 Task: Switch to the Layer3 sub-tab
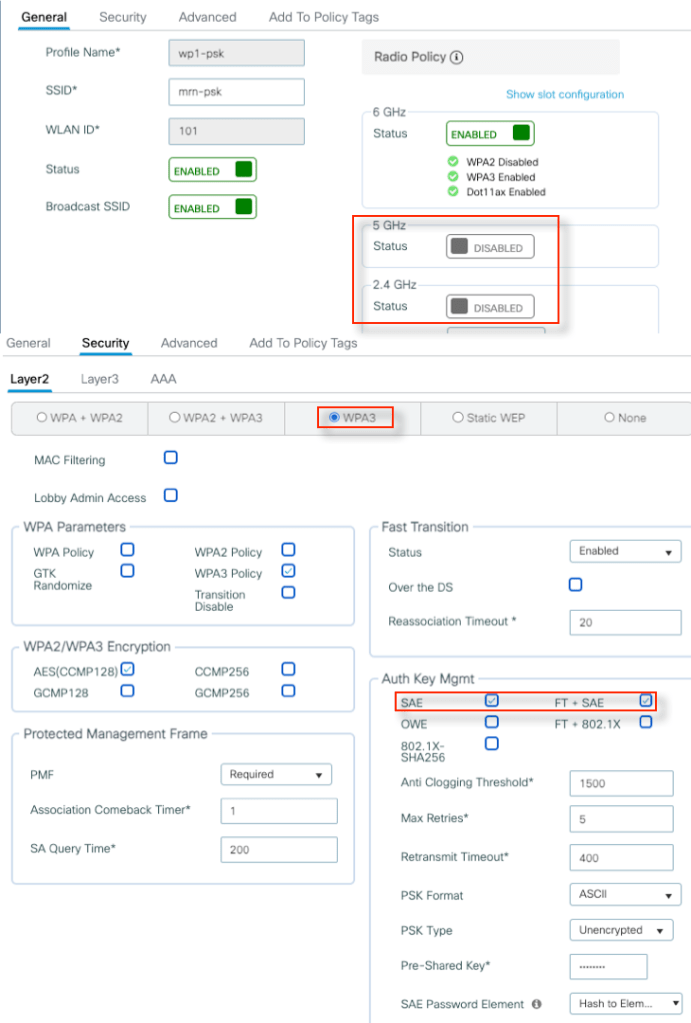pyautogui.click(x=99, y=380)
